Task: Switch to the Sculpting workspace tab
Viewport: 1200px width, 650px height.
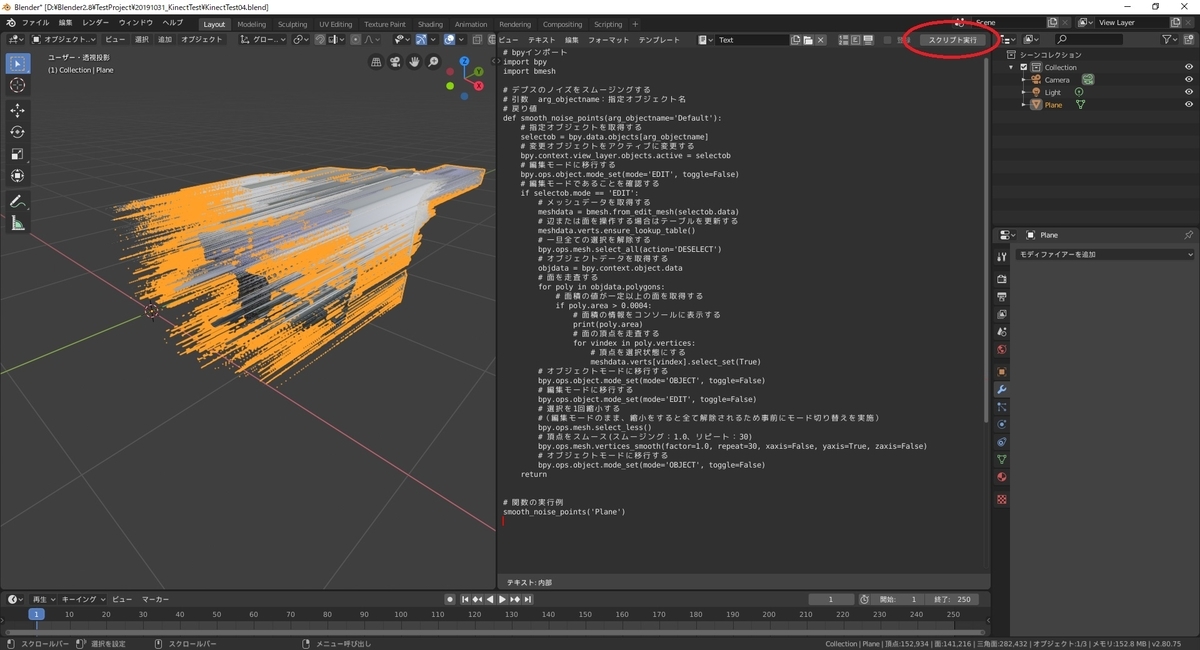Action: pos(293,24)
